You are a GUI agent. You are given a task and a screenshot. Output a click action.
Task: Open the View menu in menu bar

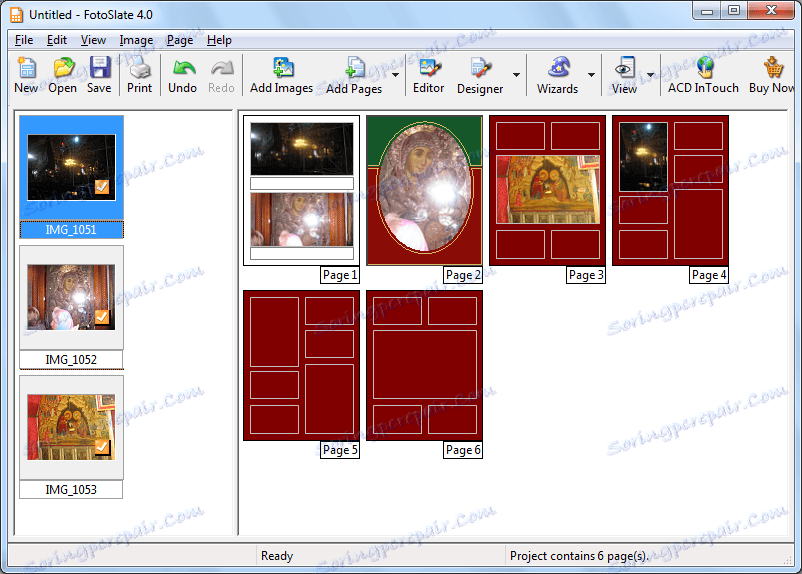coord(93,40)
